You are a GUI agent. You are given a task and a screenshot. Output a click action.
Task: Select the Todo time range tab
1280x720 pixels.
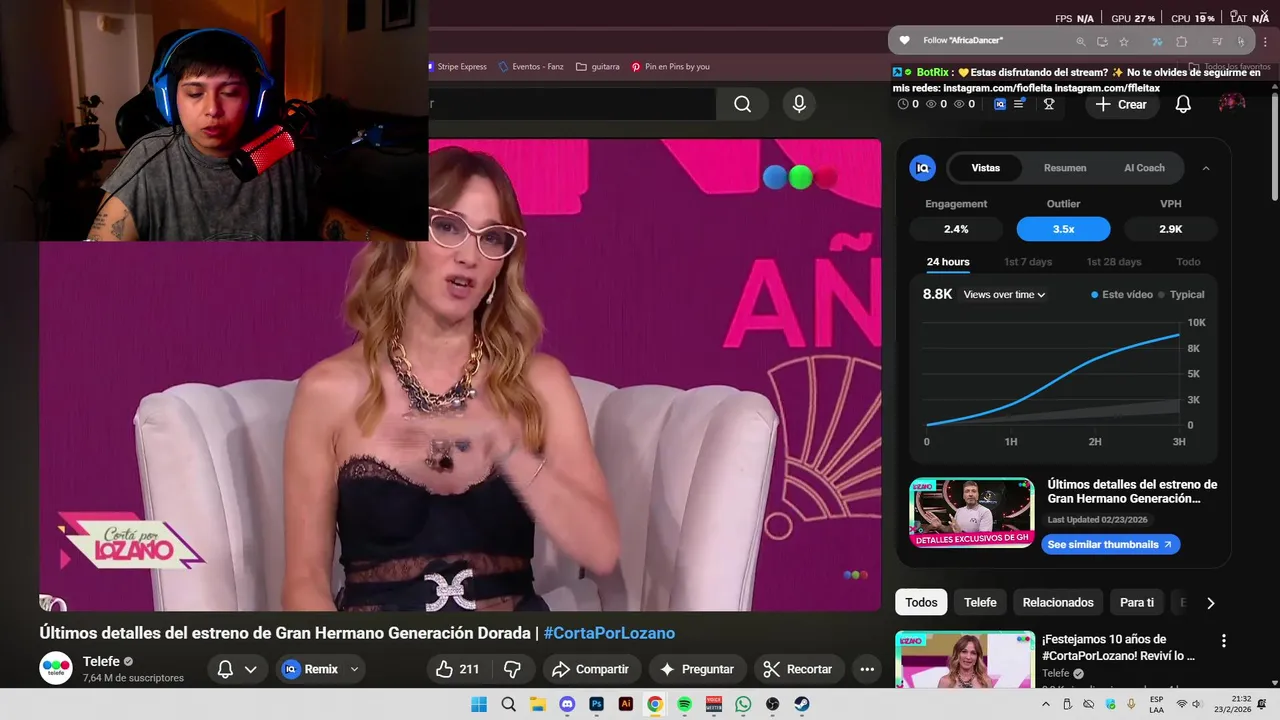coord(1188,262)
